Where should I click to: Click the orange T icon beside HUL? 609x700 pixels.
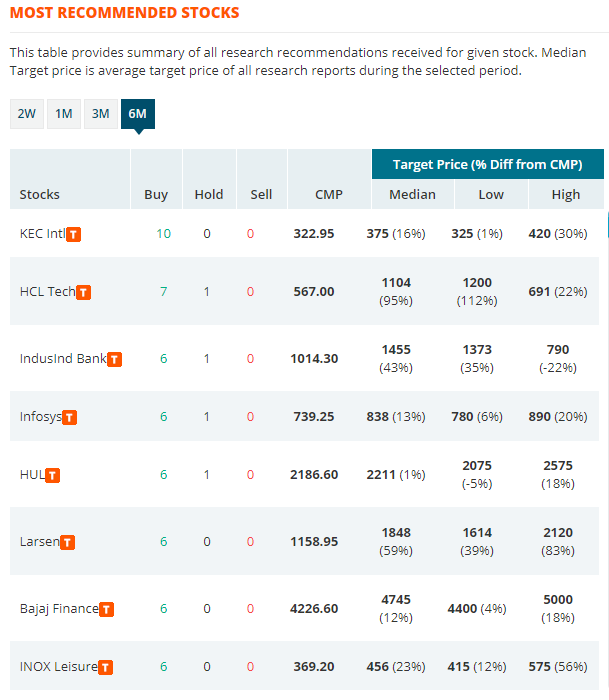pos(53,475)
